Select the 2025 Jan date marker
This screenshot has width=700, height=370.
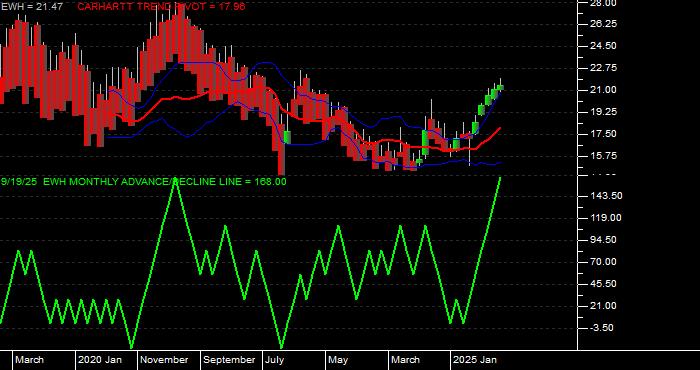(475, 360)
